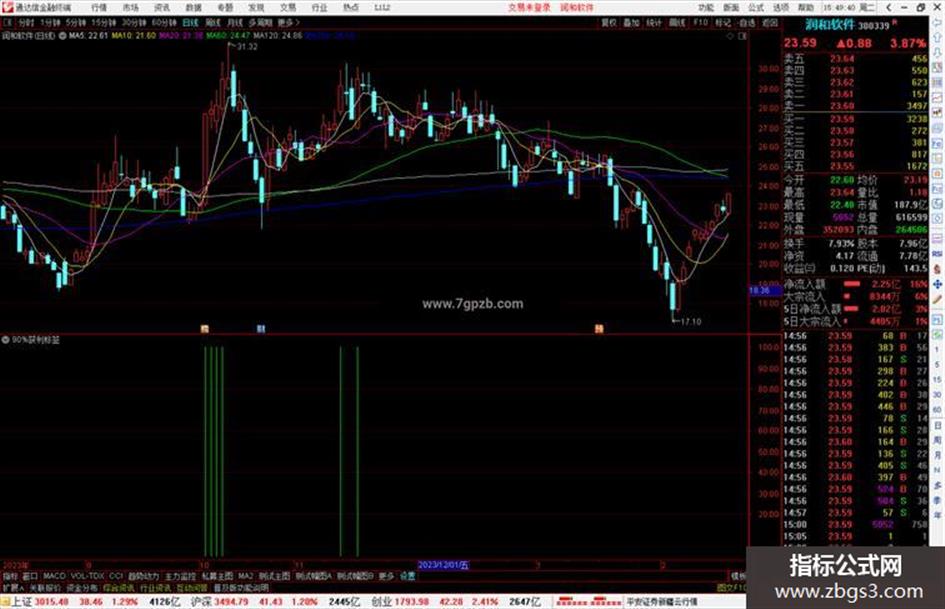Switch to 5分钟 period tab
Viewport: 945px width, 609px height.
[x=76, y=23]
